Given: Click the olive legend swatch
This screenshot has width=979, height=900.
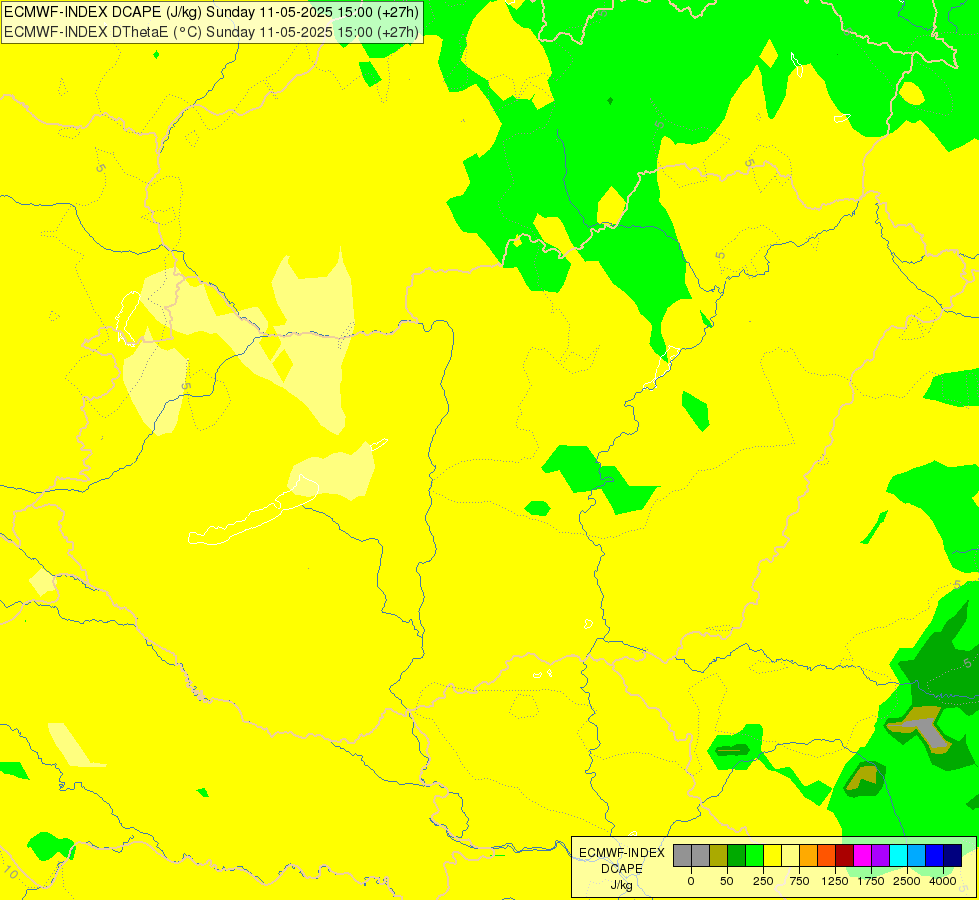Looking at the screenshot, I should coord(719,856).
